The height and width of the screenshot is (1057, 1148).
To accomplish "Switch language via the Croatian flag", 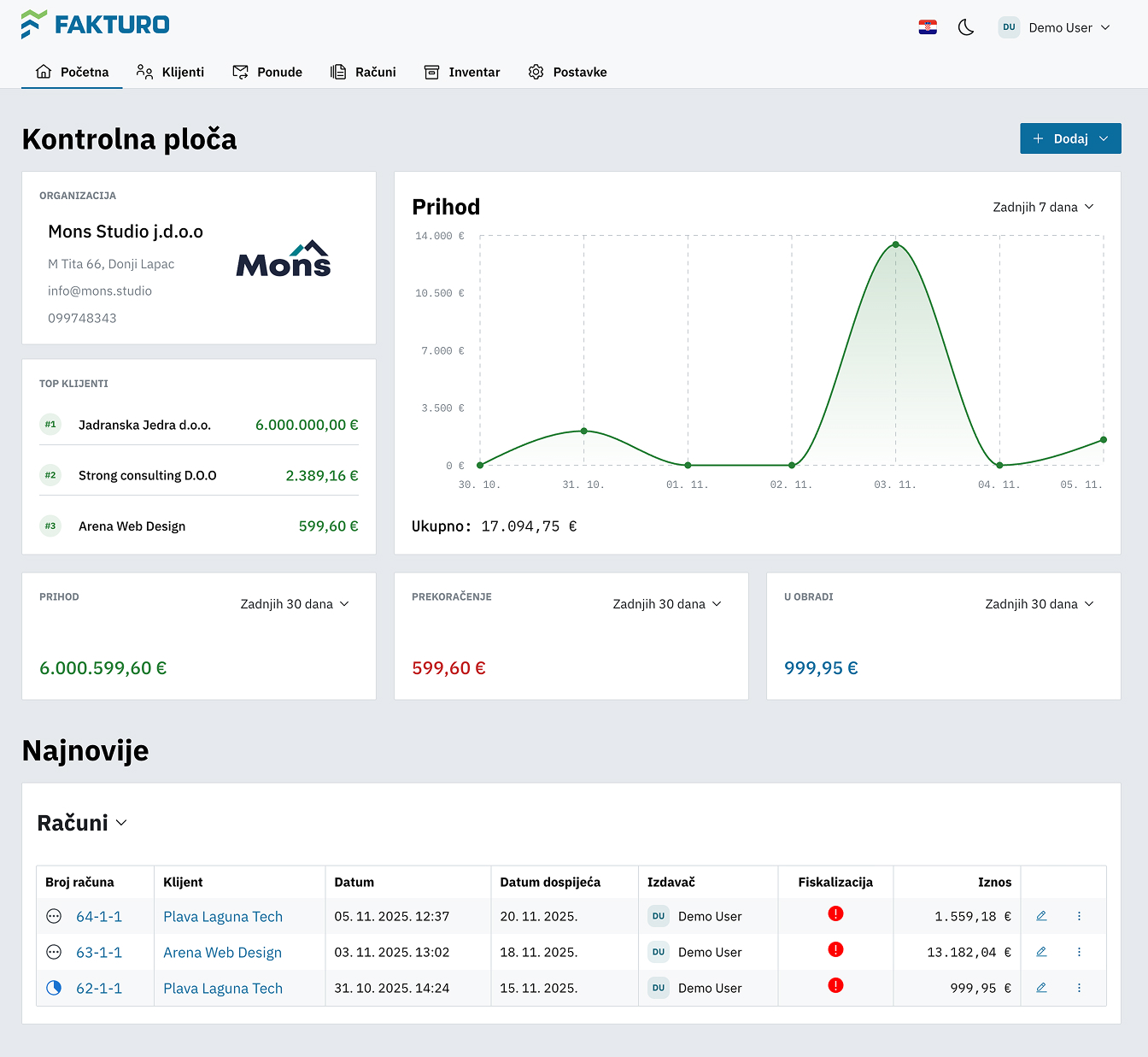I will pos(928,26).
